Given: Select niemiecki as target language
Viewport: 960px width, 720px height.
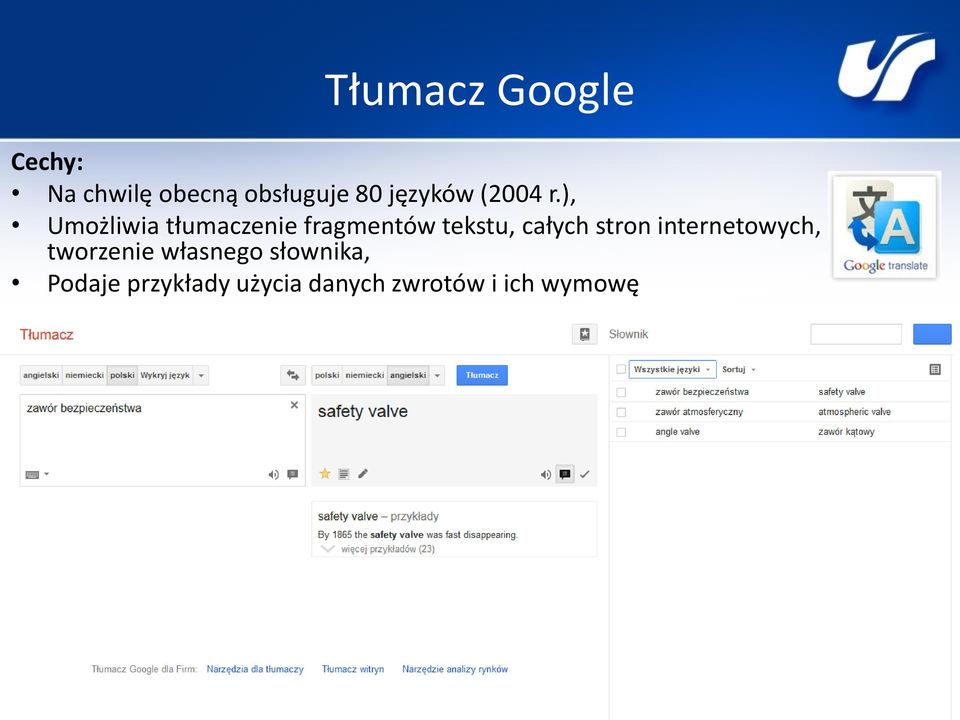Looking at the screenshot, I should [x=364, y=375].
